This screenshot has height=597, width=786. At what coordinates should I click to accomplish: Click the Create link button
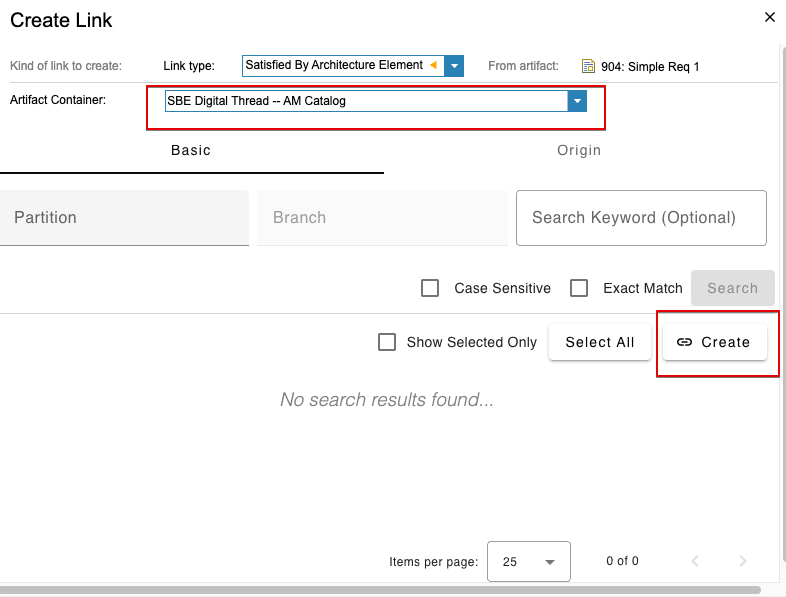(714, 342)
